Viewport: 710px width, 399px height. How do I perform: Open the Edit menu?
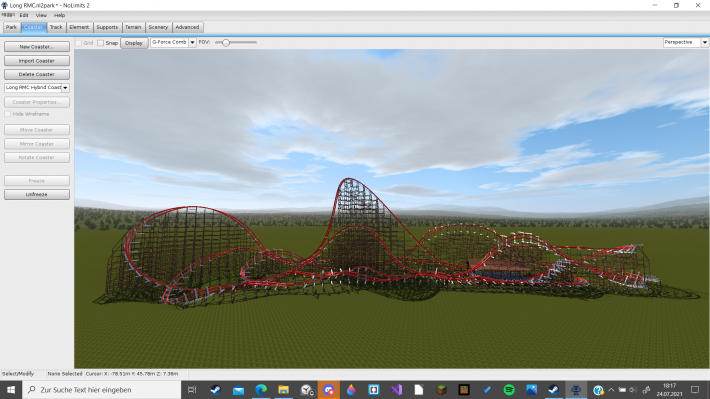[x=24, y=15]
